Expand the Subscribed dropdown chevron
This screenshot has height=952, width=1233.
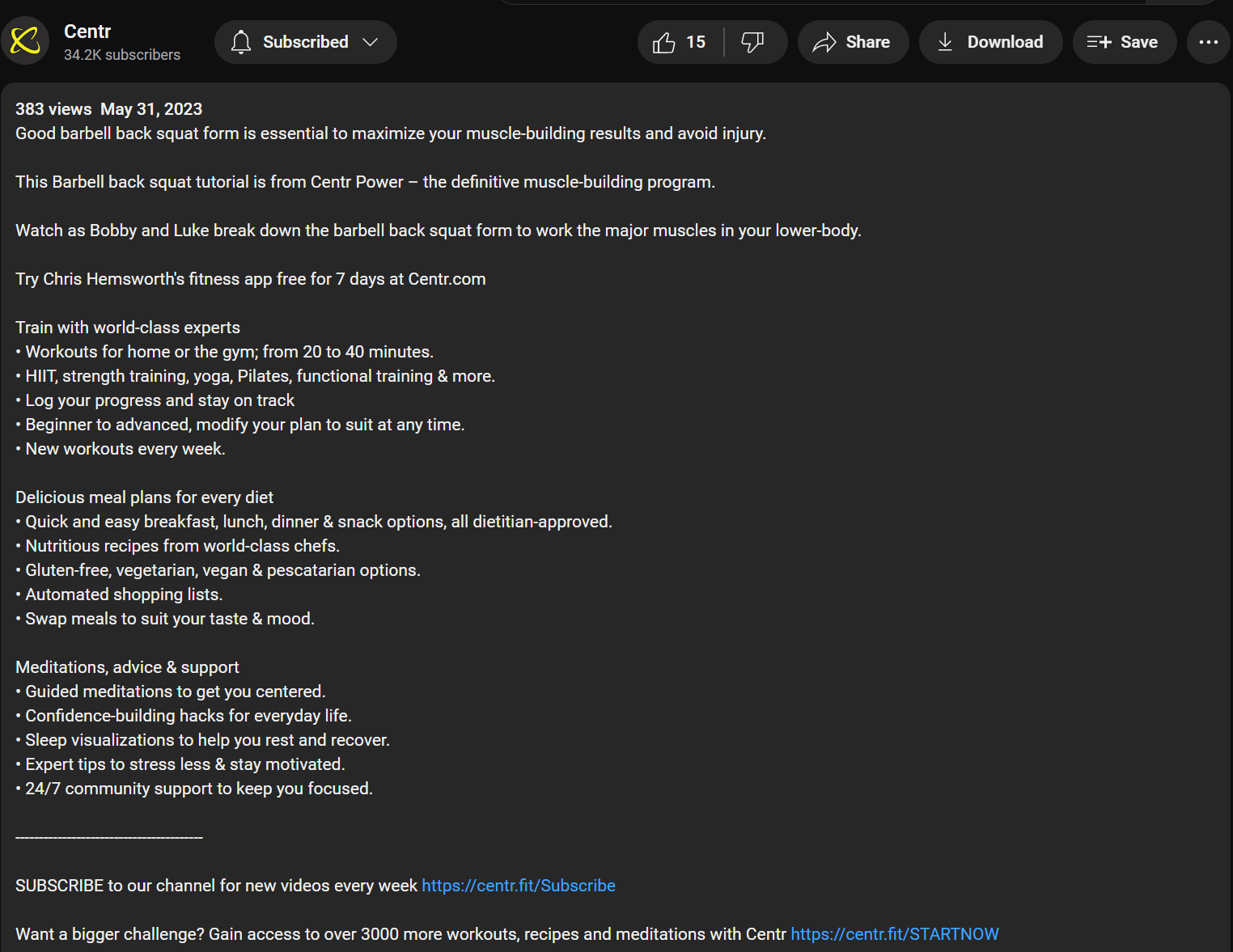pyautogui.click(x=371, y=42)
